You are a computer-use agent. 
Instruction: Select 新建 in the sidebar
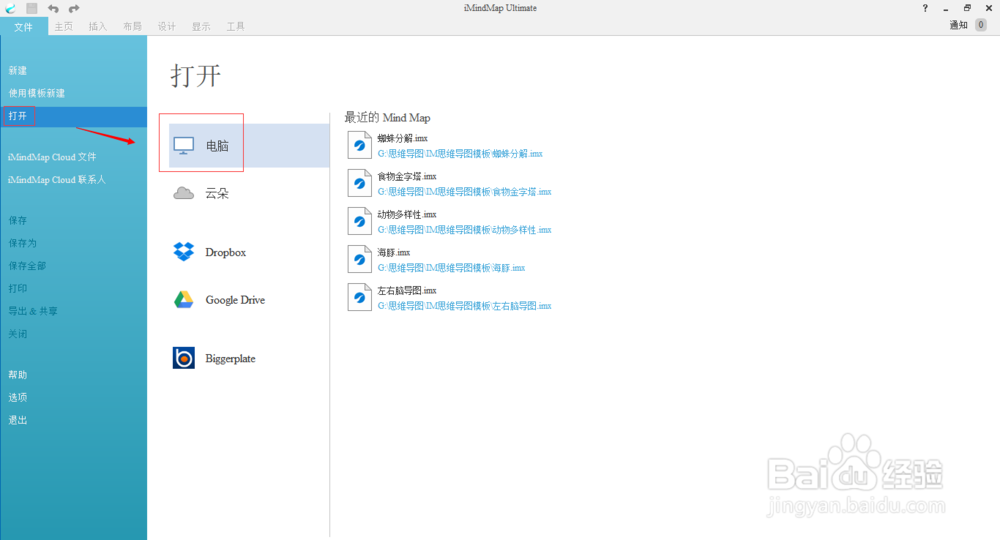(18, 71)
